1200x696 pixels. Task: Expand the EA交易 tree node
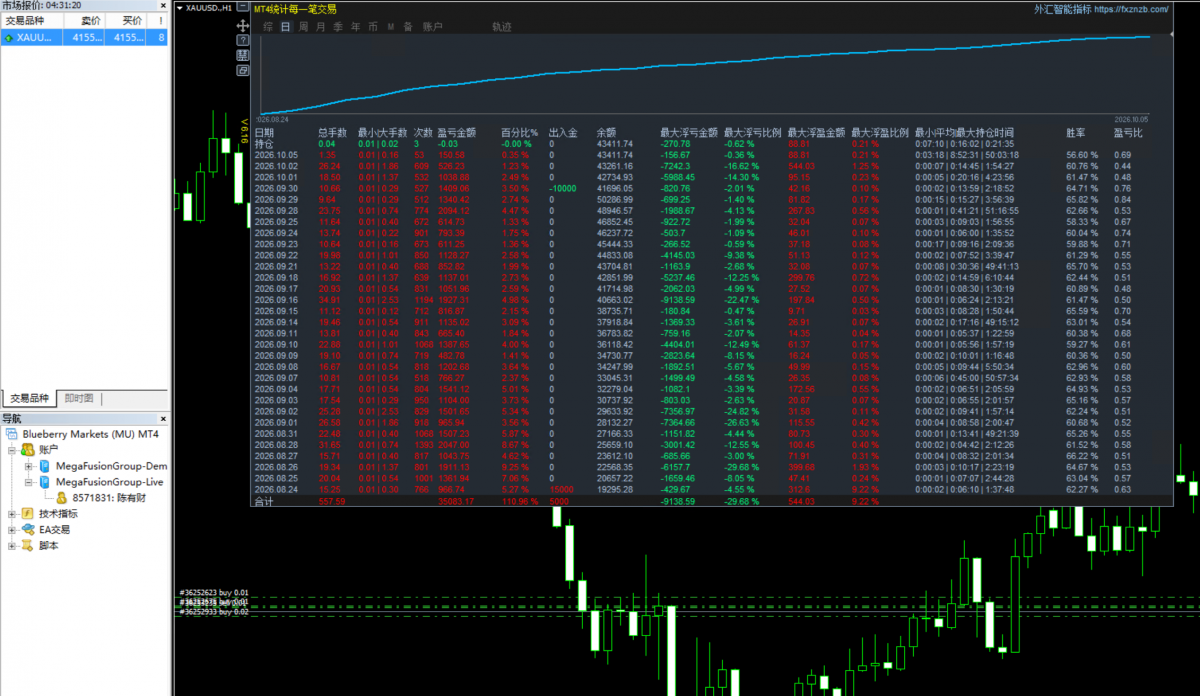[12, 529]
